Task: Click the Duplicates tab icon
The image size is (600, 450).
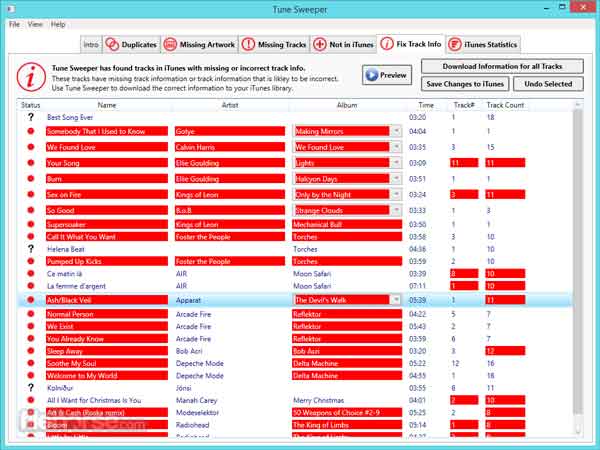Action: (112, 44)
